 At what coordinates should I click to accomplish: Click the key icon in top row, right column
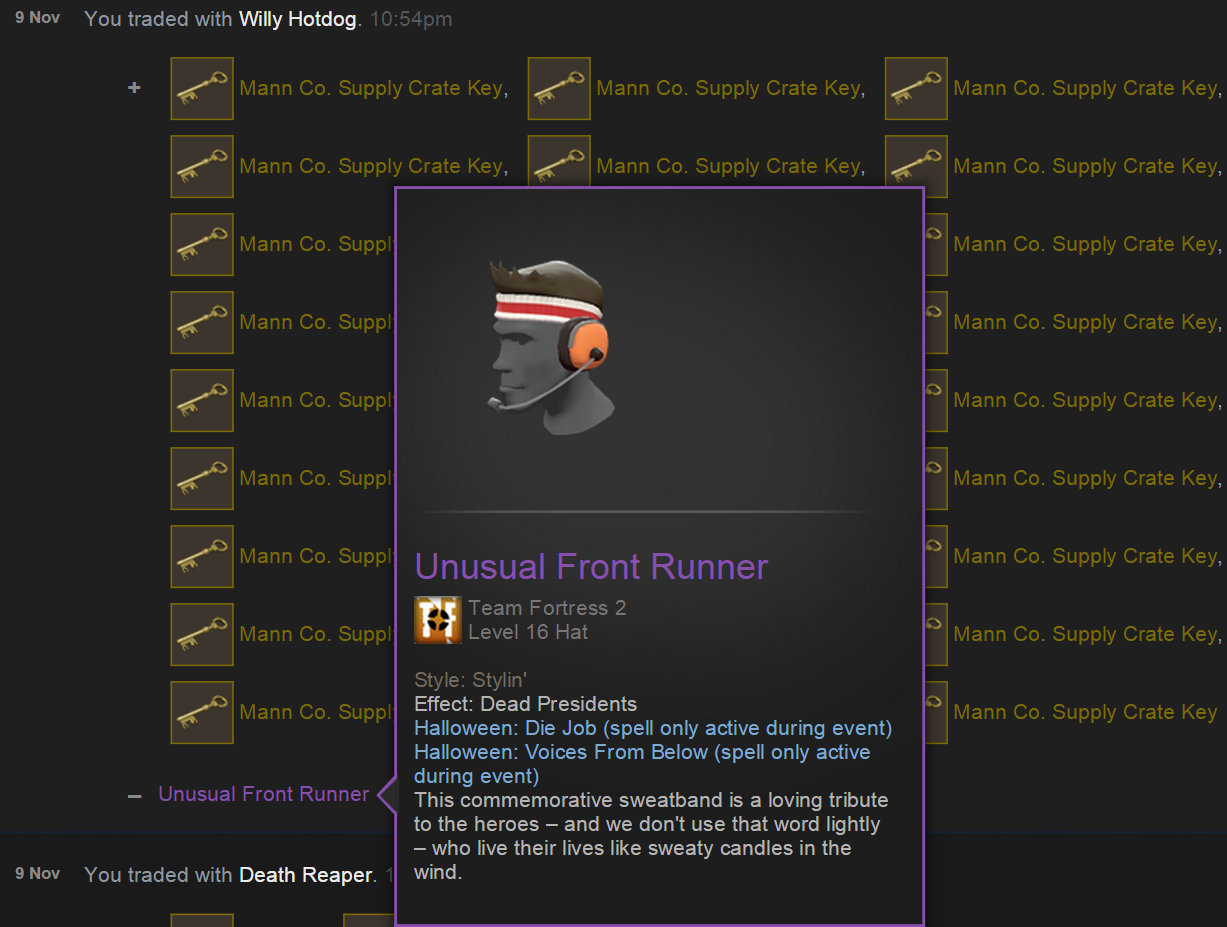[916, 89]
